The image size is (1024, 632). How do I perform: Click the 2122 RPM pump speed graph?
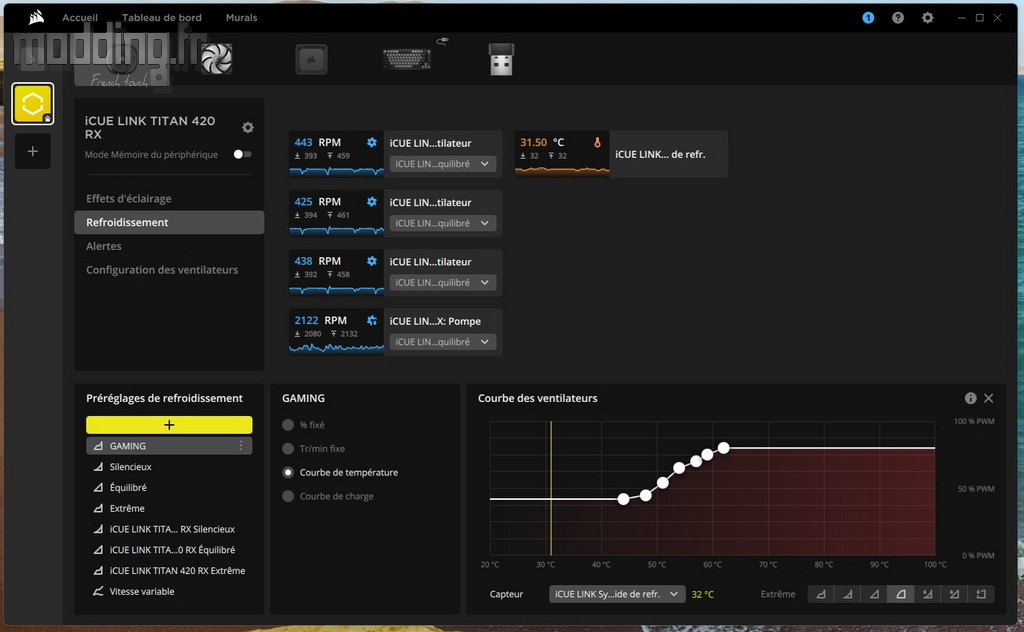(x=336, y=347)
